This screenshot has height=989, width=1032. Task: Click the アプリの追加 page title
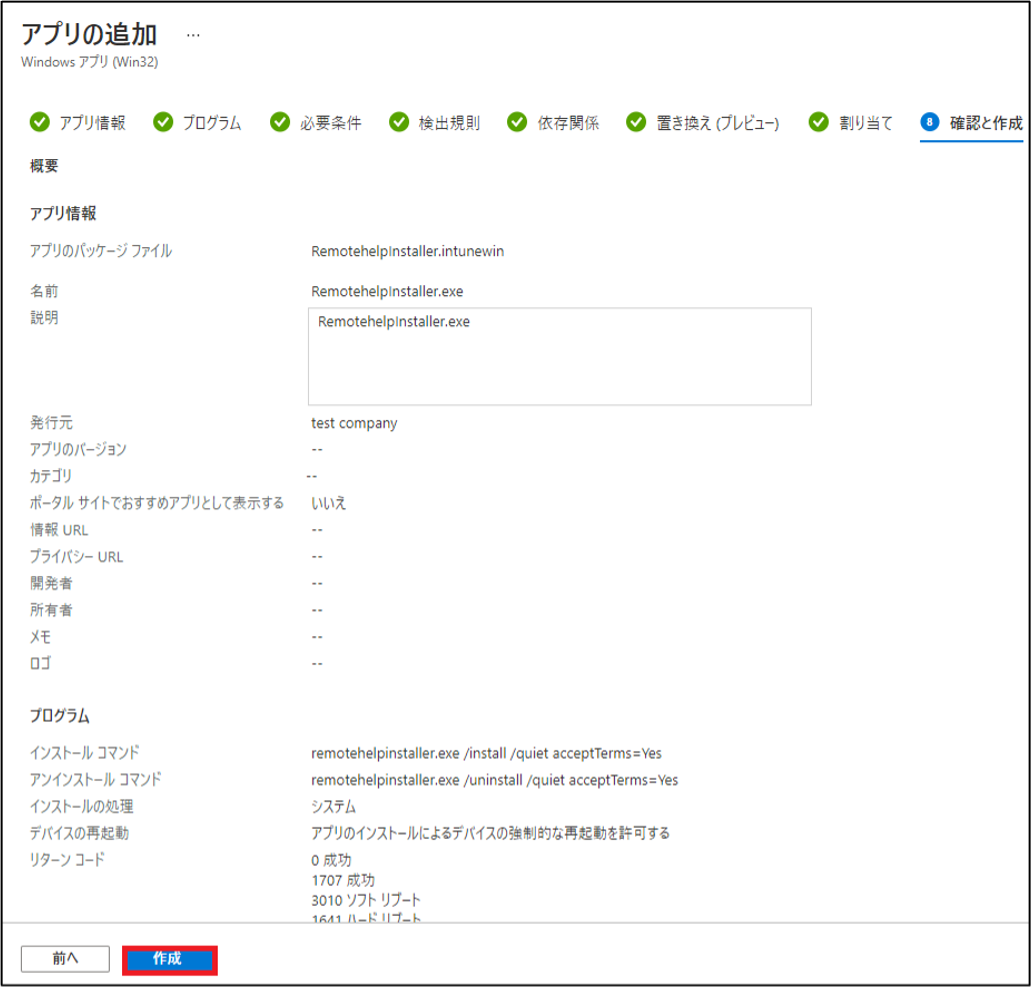[89, 34]
